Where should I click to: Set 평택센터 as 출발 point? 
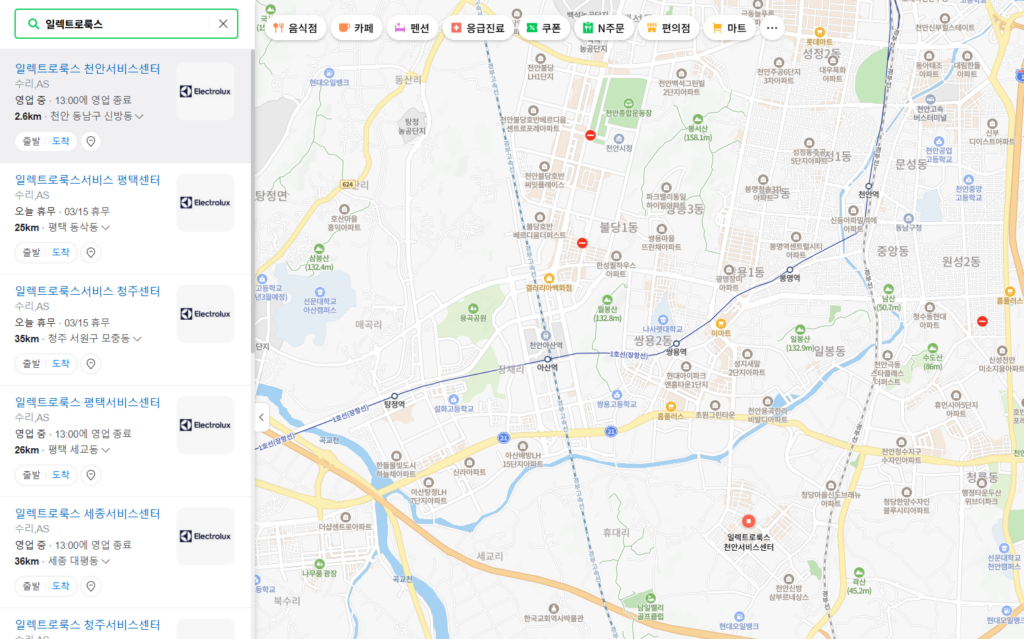(x=31, y=252)
